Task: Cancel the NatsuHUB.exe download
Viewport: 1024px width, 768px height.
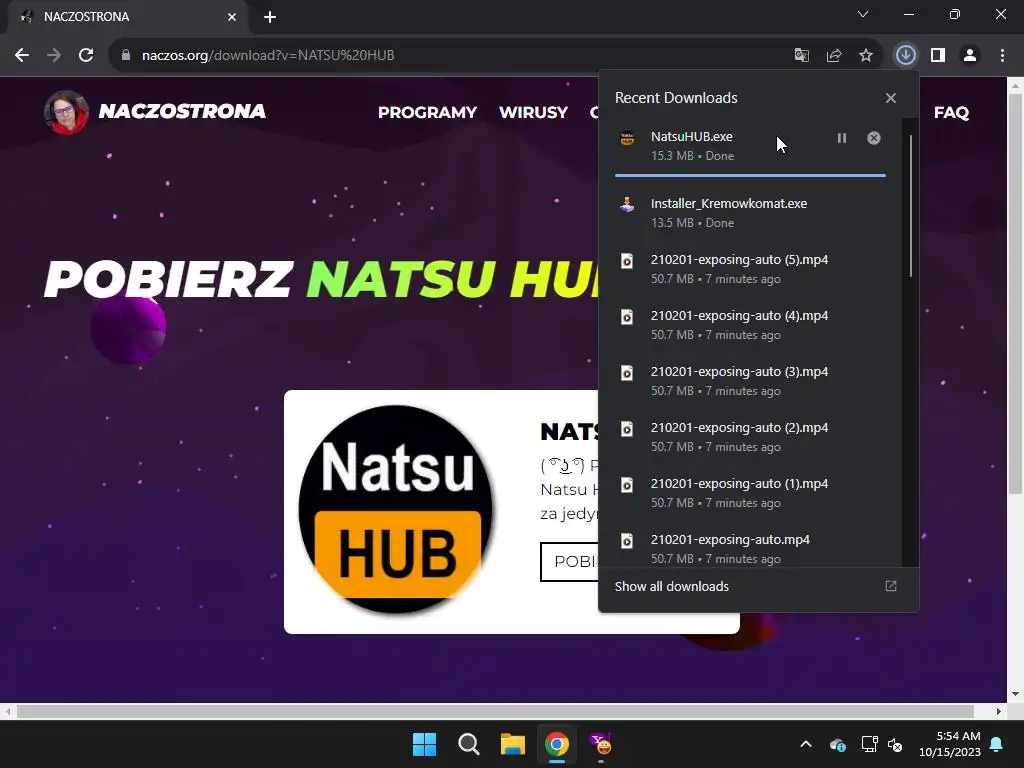Action: pyautogui.click(x=874, y=138)
